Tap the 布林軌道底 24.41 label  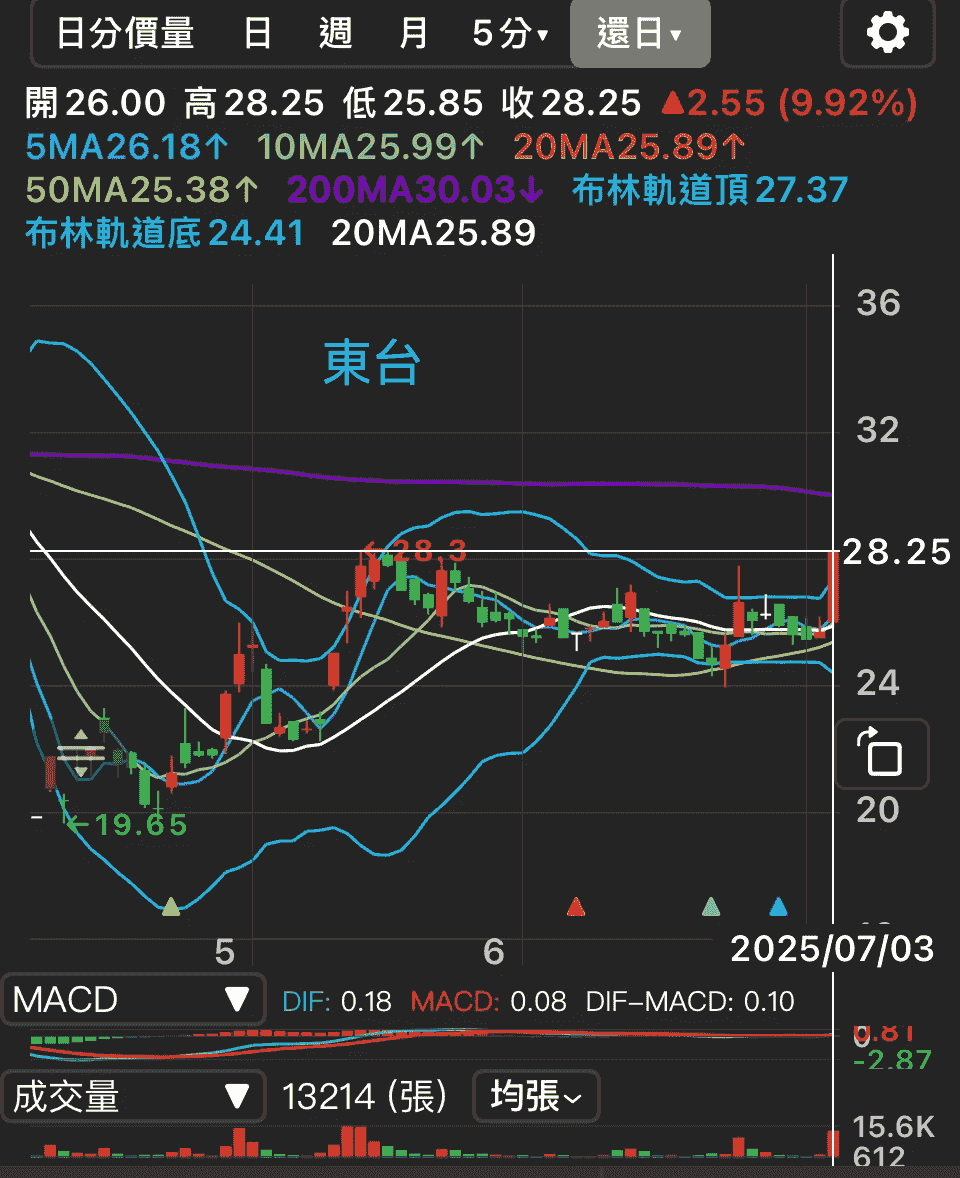[x=164, y=234]
